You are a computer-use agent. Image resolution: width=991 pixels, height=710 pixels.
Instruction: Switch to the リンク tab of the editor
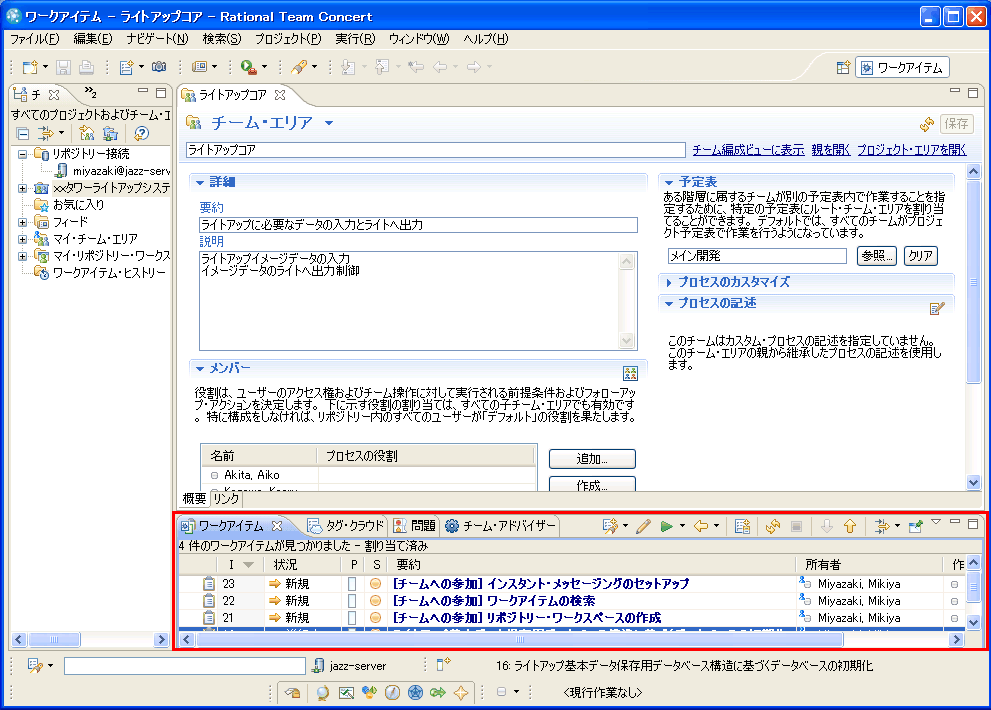coord(226,499)
